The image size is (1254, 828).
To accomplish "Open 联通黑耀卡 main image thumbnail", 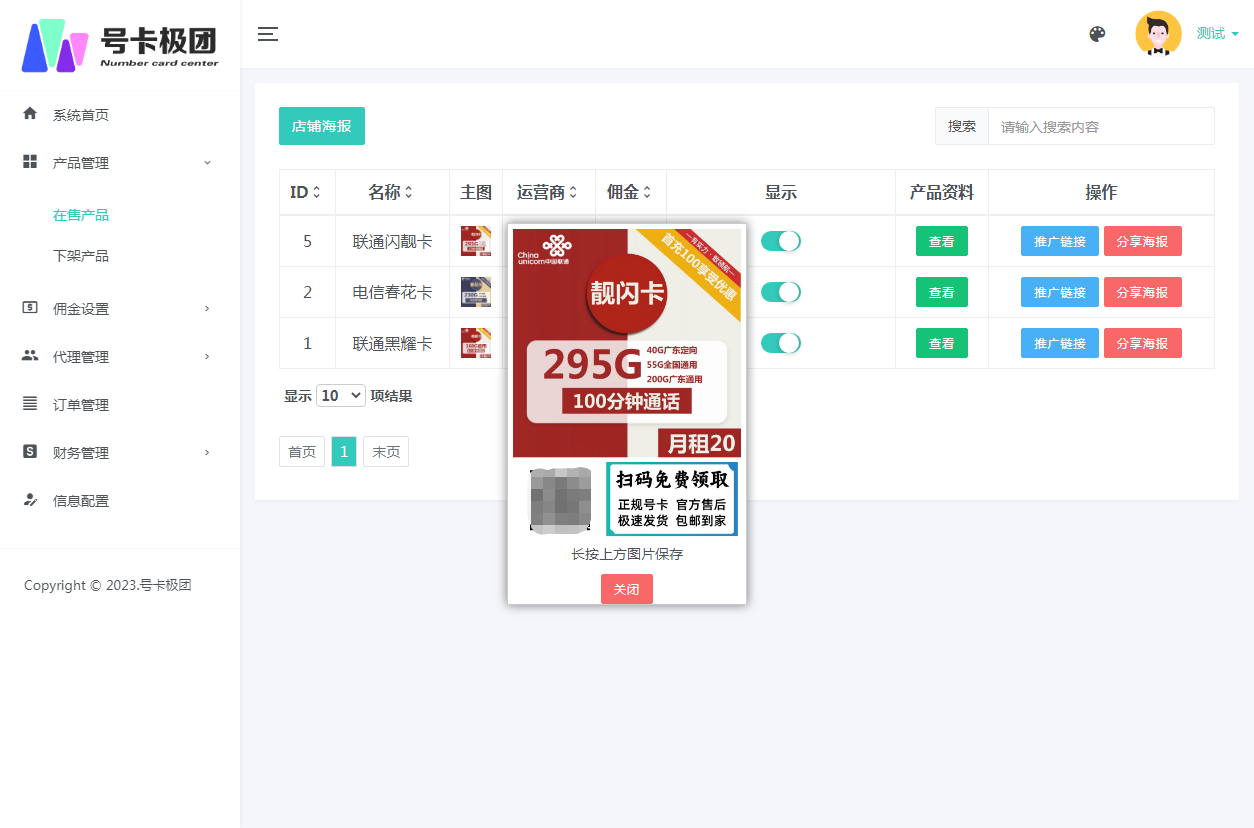I will (x=476, y=343).
